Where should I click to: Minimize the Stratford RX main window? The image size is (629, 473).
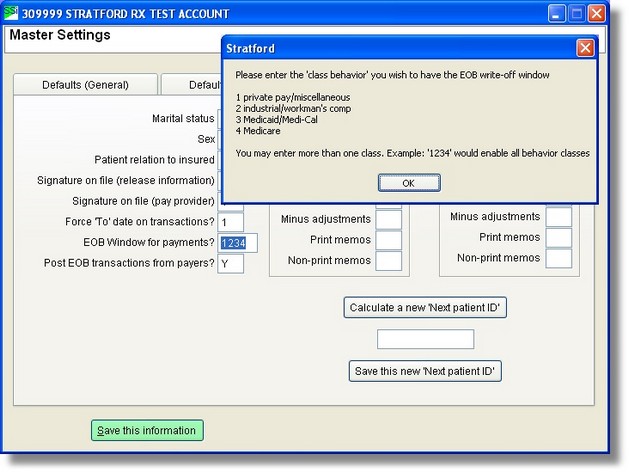556,14
